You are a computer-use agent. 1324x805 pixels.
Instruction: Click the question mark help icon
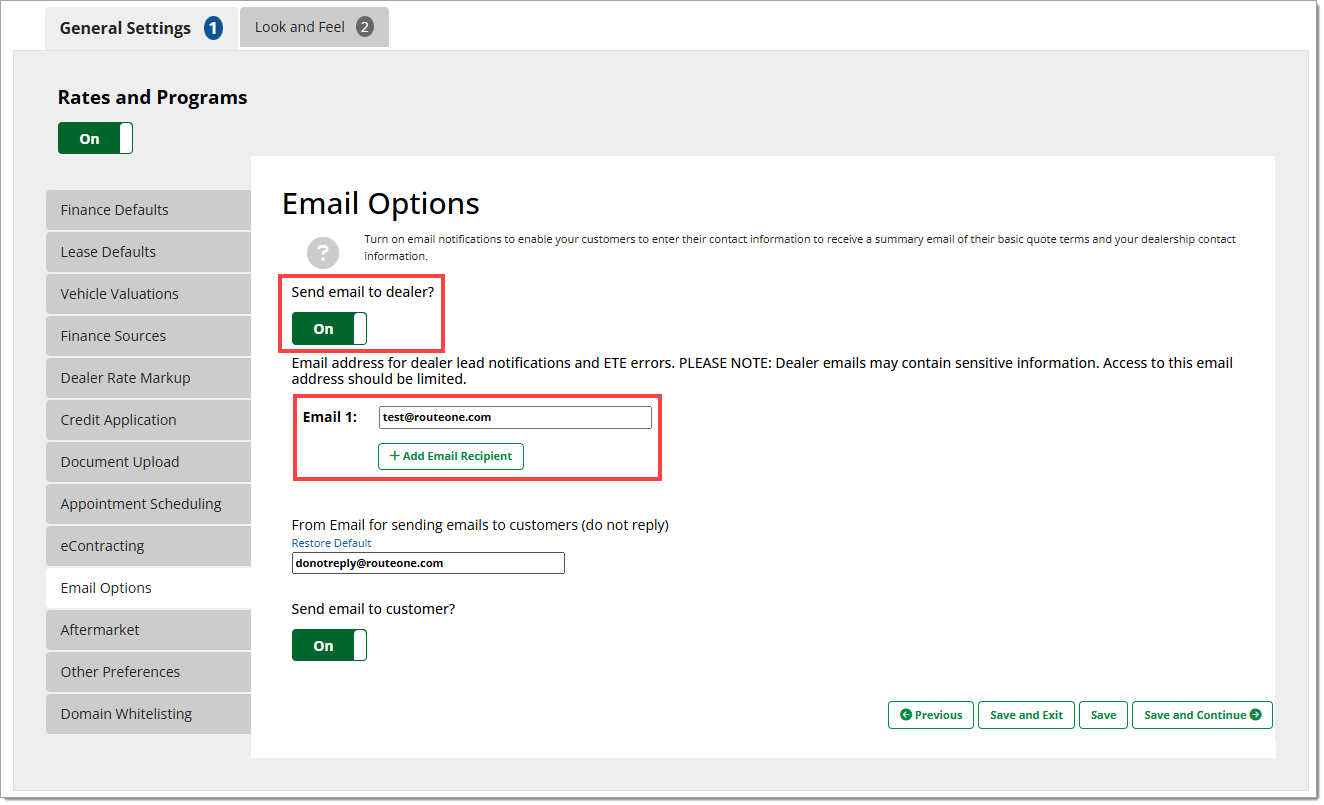tap(323, 252)
